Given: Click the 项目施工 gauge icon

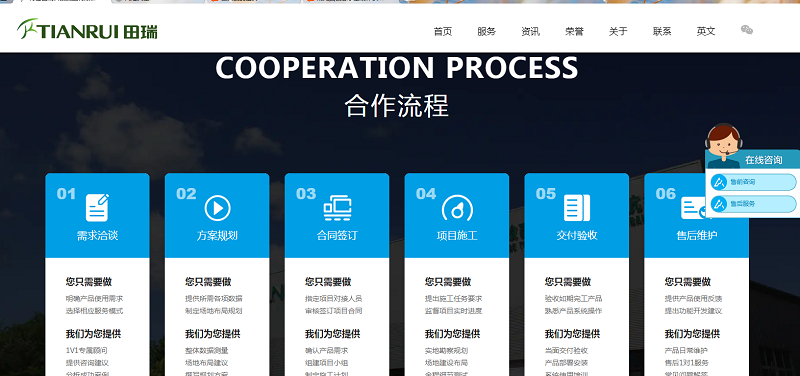Looking at the screenshot, I should coord(457,208).
